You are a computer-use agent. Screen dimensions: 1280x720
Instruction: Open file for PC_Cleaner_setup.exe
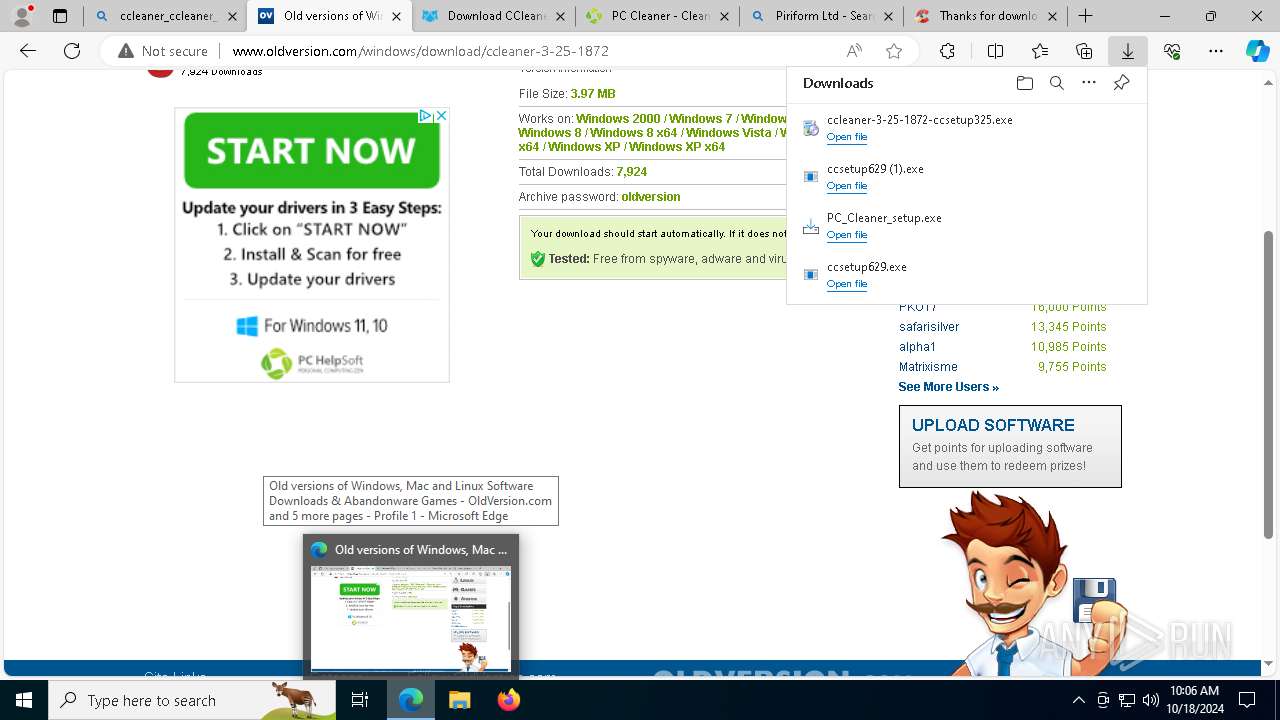pos(847,235)
